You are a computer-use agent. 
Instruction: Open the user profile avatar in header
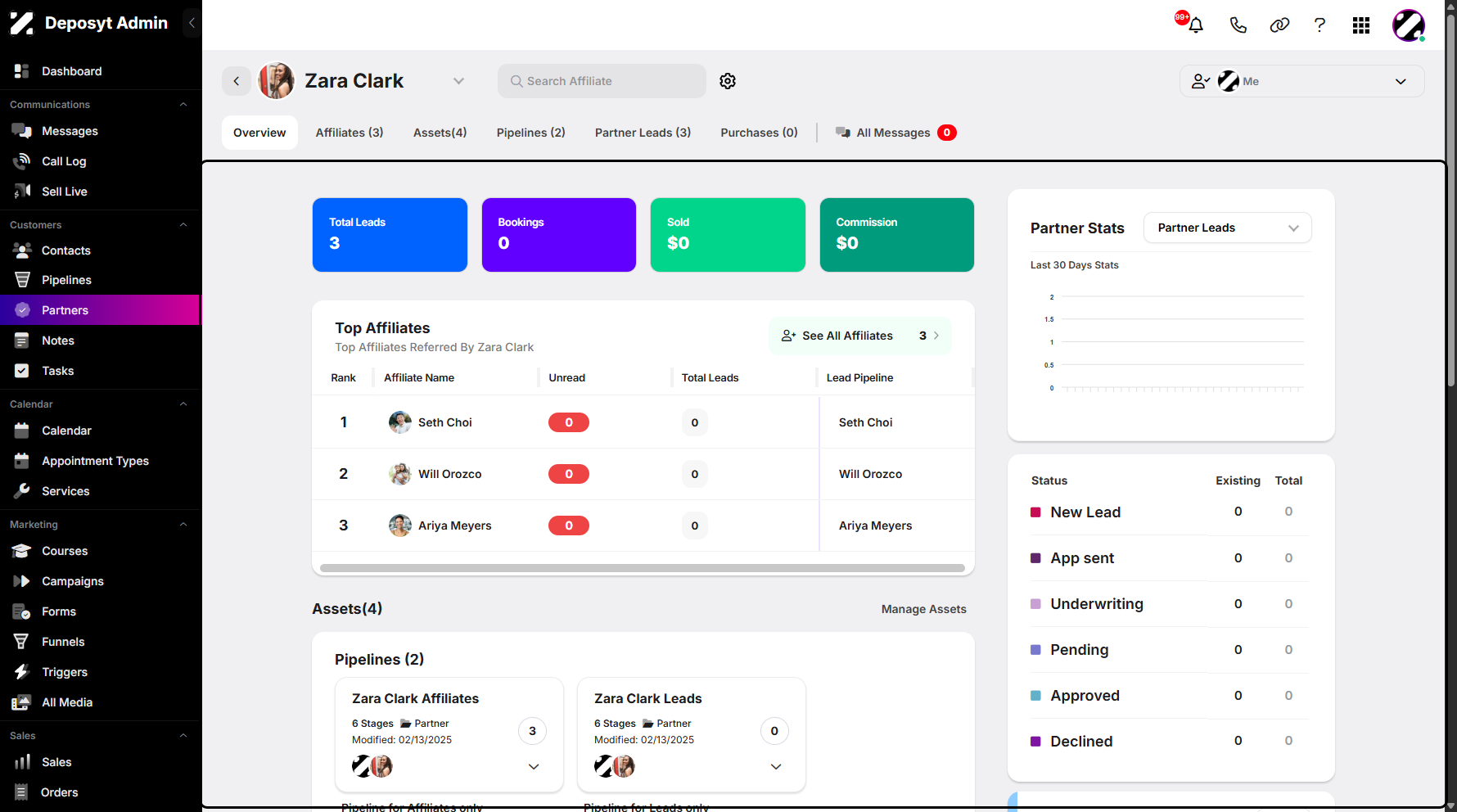1409,25
